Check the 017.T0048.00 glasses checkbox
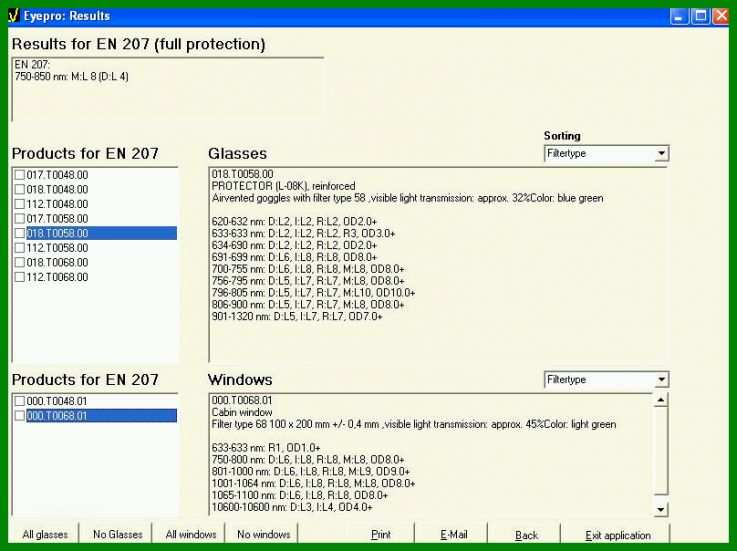Viewport: 737px width, 551px height. point(20,175)
